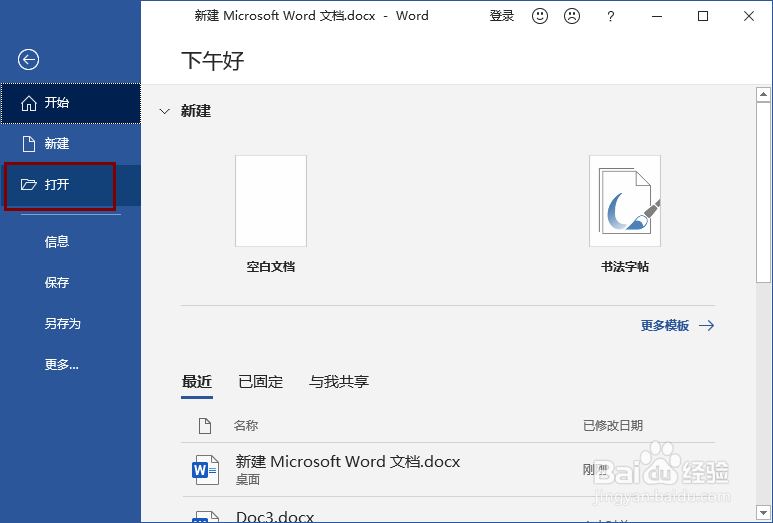773x523 pixels.
Task: Open help with the question mark icon
Action: click(610, 16)
